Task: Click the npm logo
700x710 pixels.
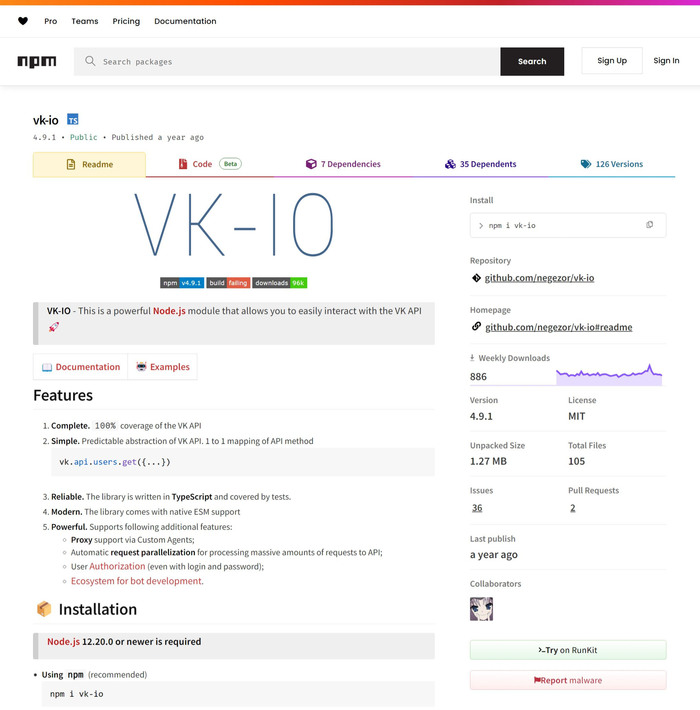Action: pyautogui.click(x=37, y=62)
